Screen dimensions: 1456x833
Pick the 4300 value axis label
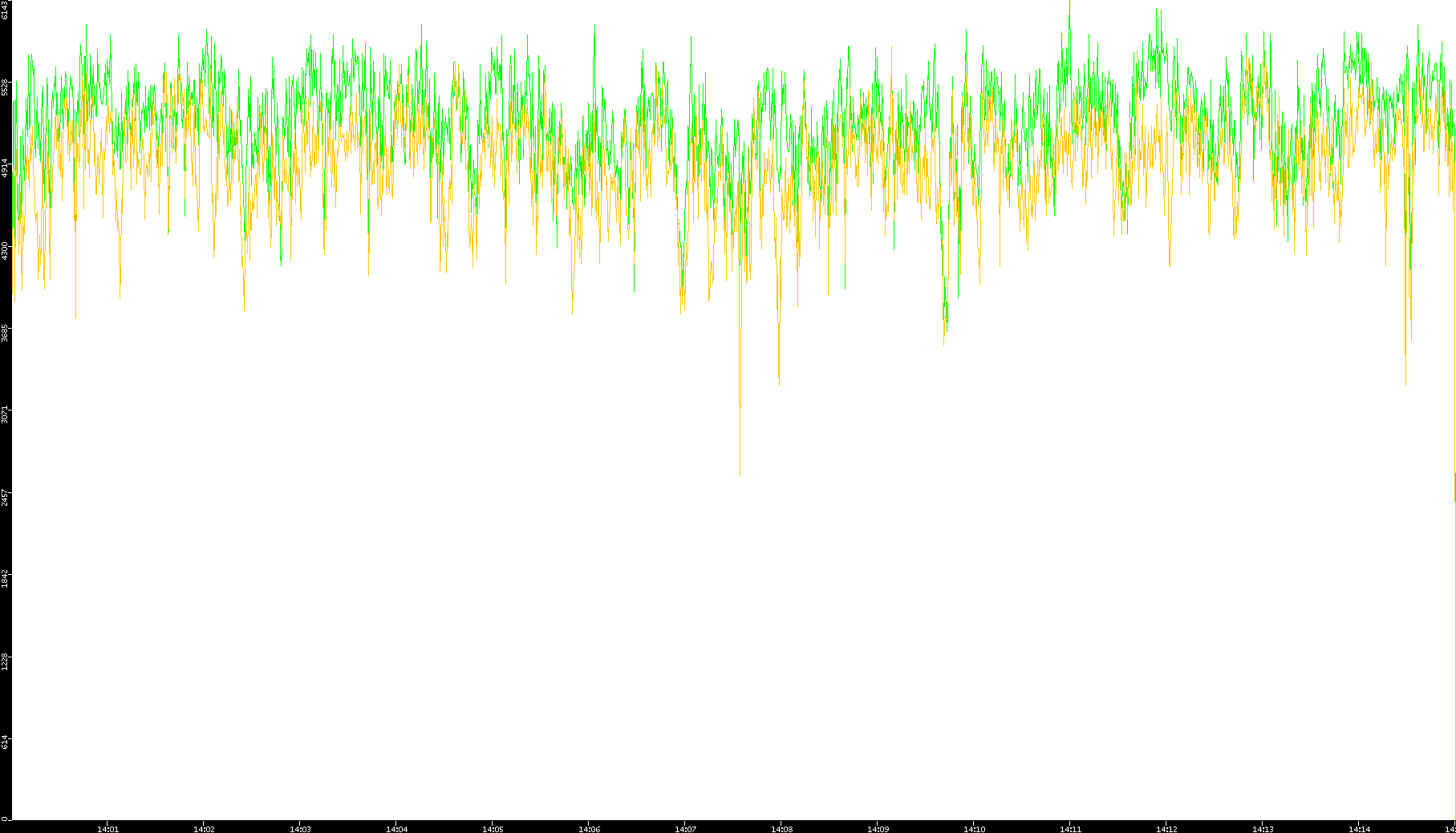5,250
